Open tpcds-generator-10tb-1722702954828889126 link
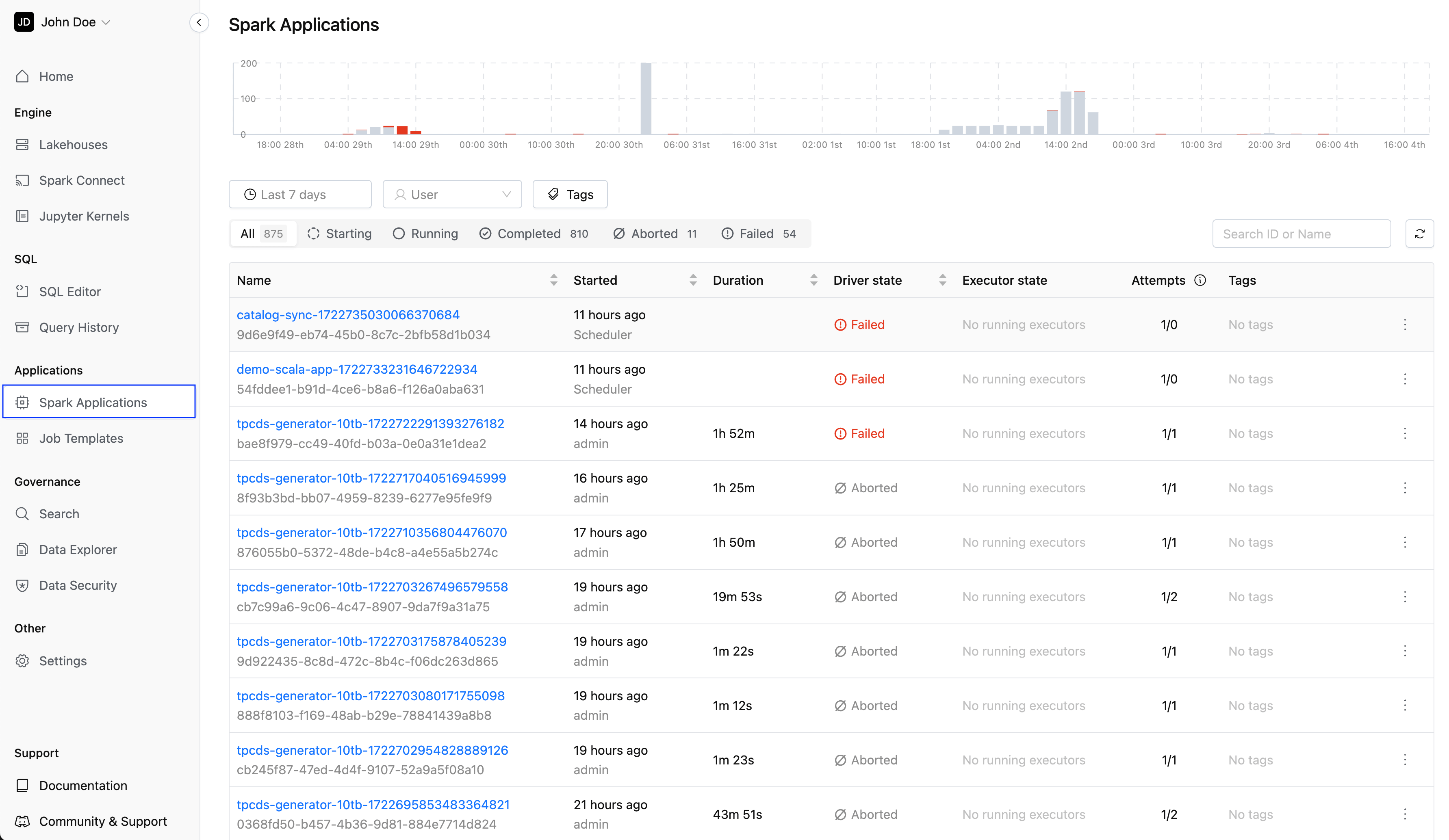1449x840 pixels. tap(373, 750)
